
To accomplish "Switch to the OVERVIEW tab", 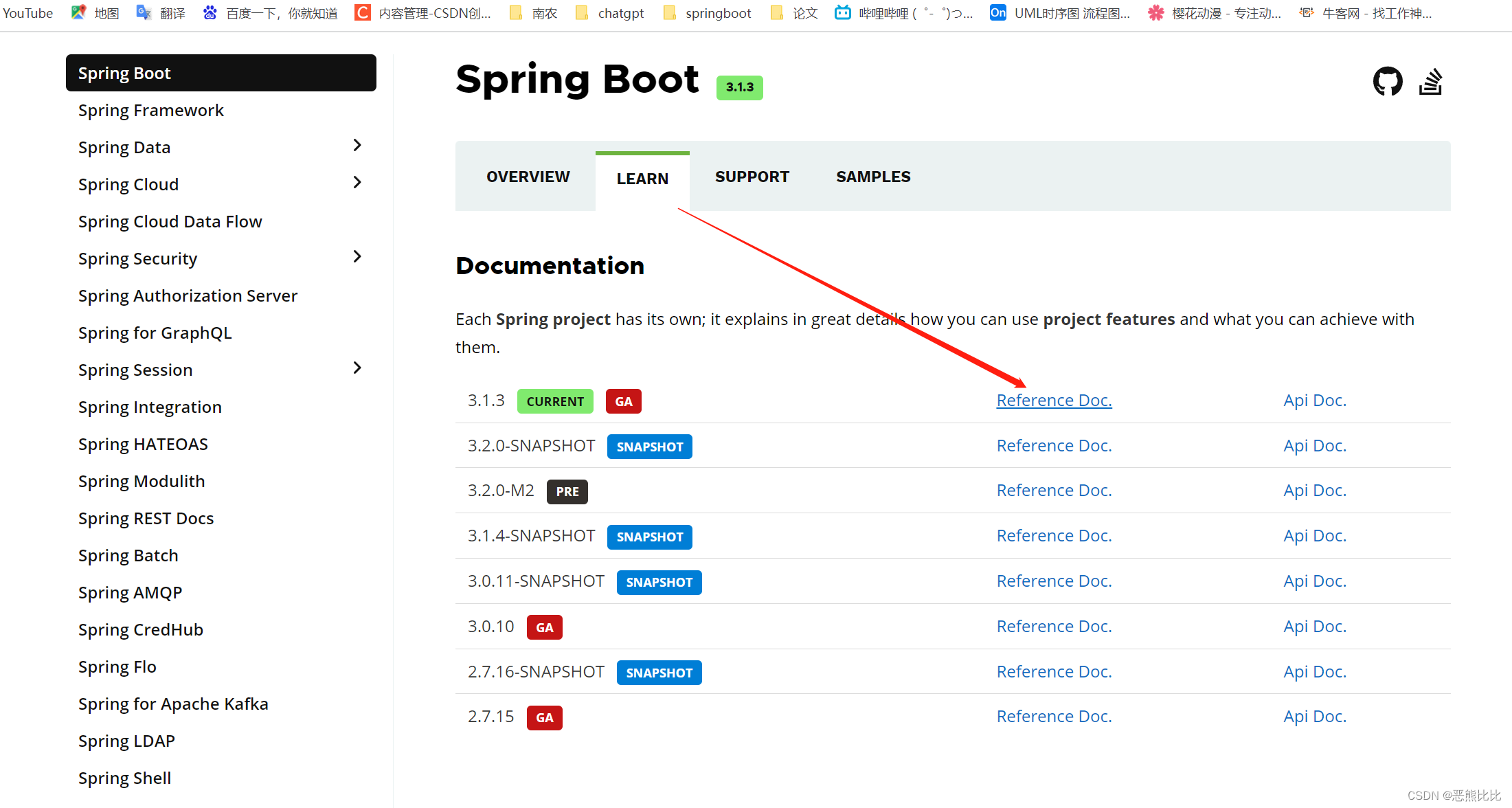I will (x=528, y=177).
